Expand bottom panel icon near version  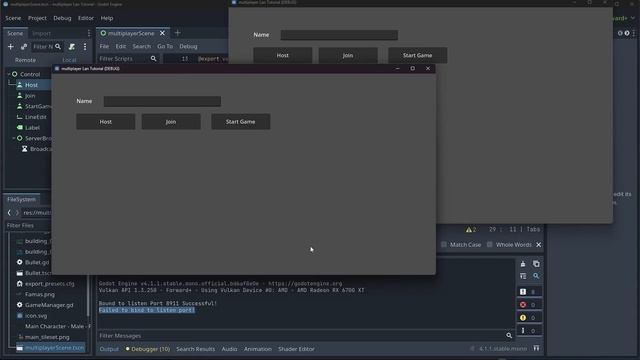[x=536, y=348]
